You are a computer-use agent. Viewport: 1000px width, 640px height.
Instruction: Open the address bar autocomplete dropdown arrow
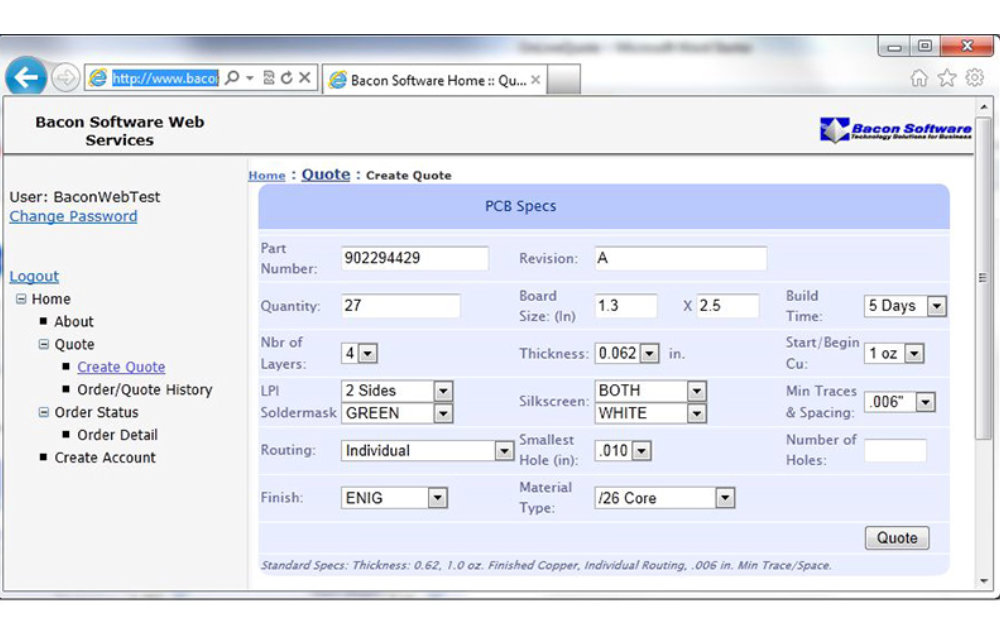pyautogui.click(x=250, y=78)
